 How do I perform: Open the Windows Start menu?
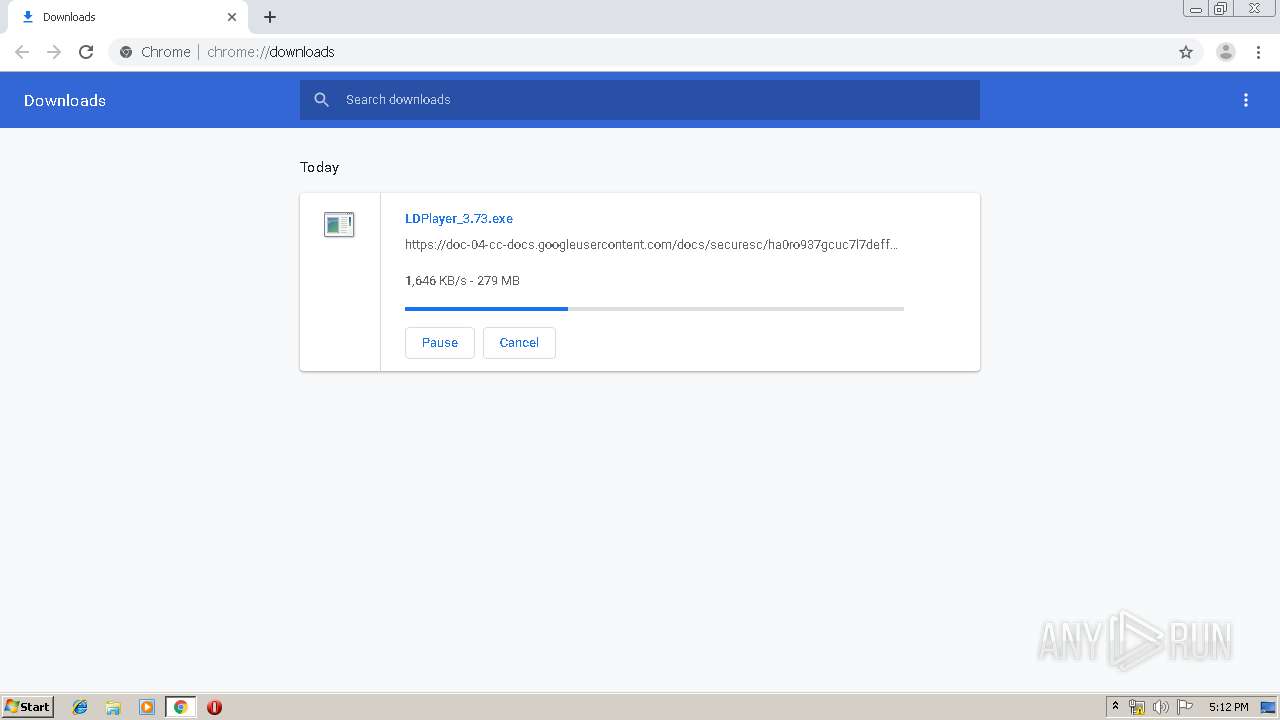[28, 707]
